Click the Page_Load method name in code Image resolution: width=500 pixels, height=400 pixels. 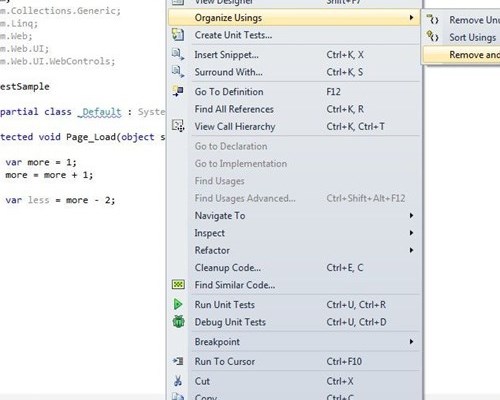[92, 137]
